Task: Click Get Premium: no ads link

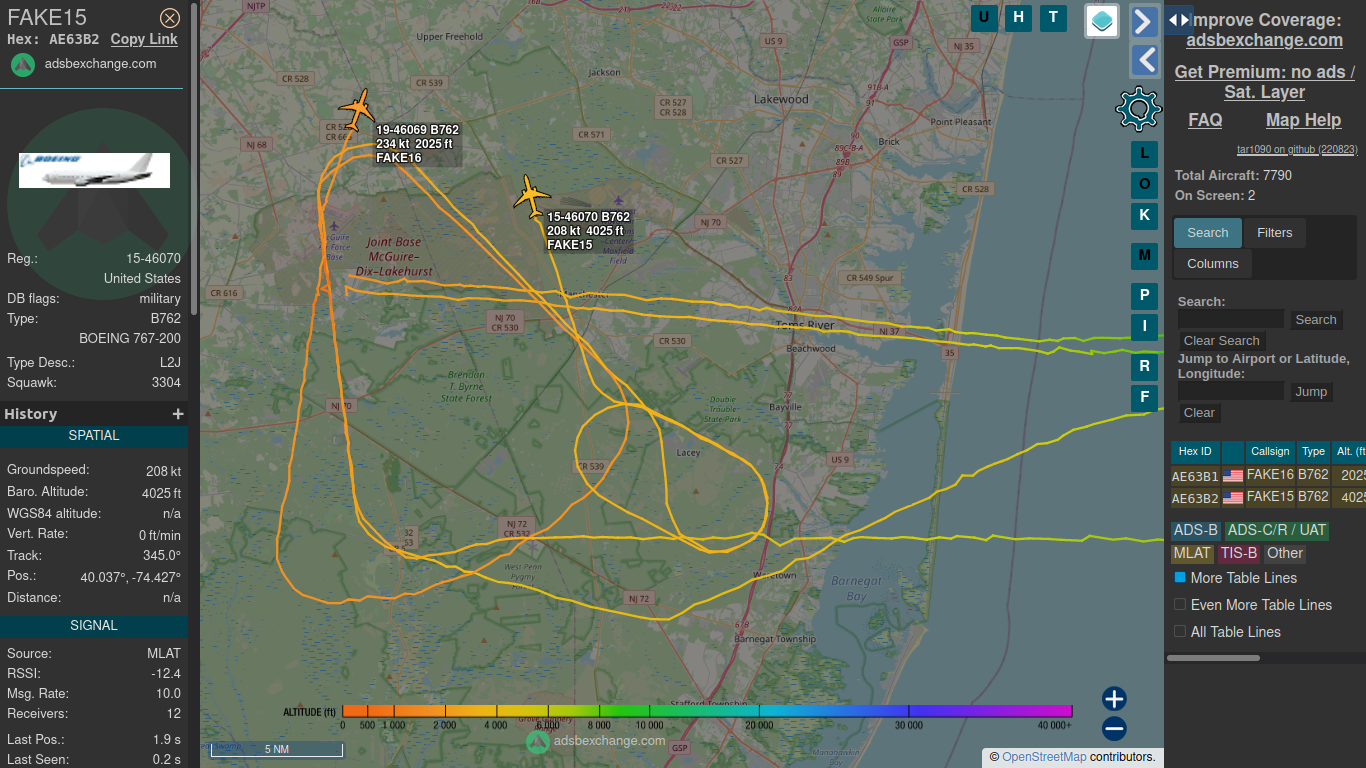Action: point(1264,82)
